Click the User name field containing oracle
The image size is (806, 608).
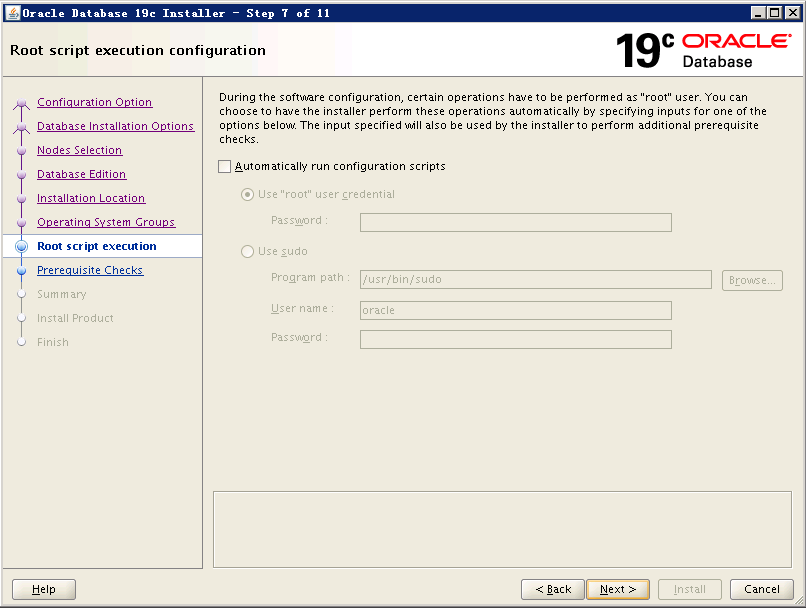click(516, 310)
